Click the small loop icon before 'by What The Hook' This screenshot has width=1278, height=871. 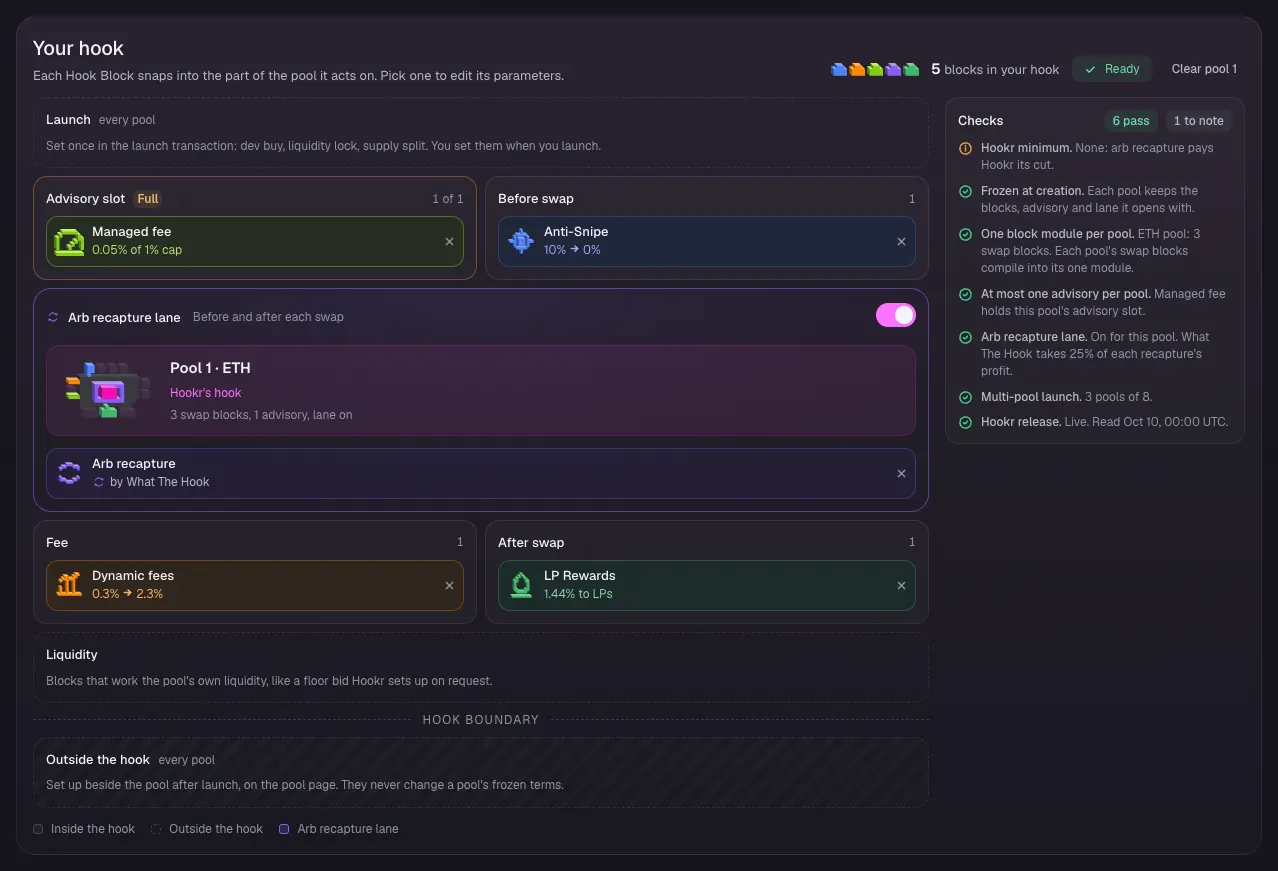(99, 482)
